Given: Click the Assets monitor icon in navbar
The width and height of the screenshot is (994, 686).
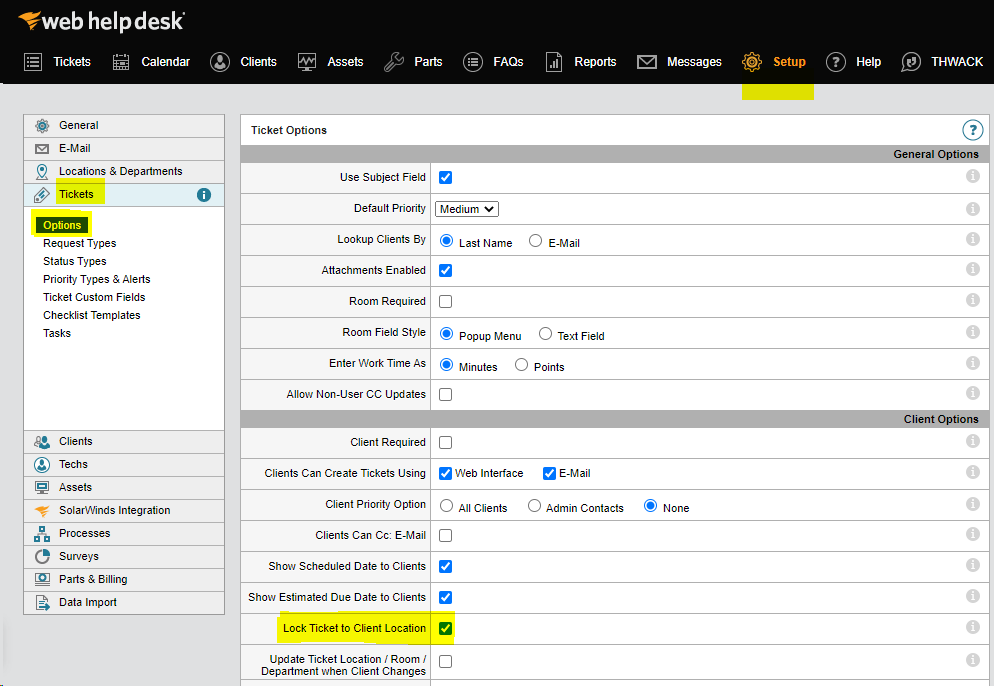Looking at the screenshot, I should (x=307, y=62).
